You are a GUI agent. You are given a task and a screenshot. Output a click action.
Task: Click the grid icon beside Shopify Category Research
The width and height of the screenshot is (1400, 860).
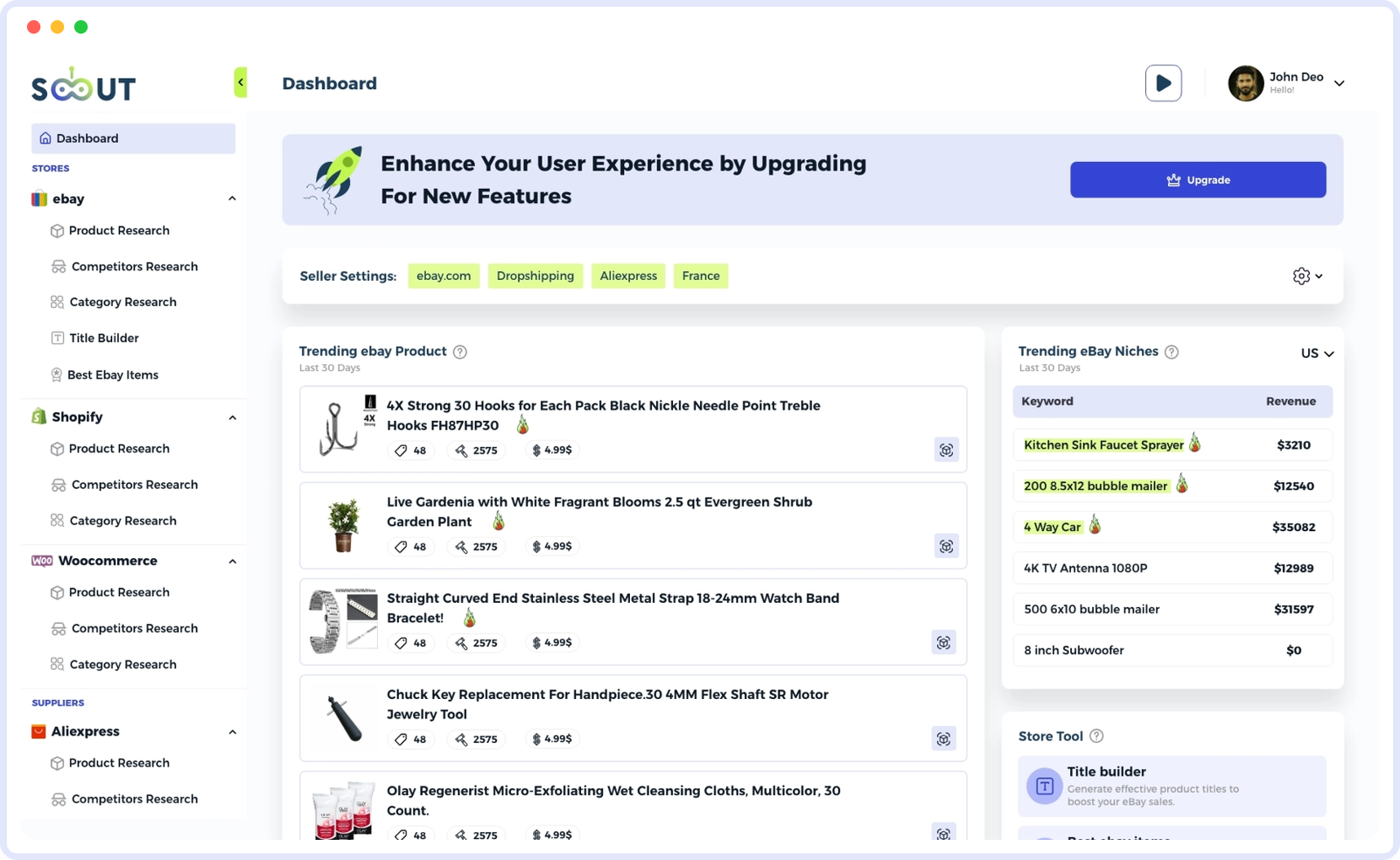[x=57, y=521]
